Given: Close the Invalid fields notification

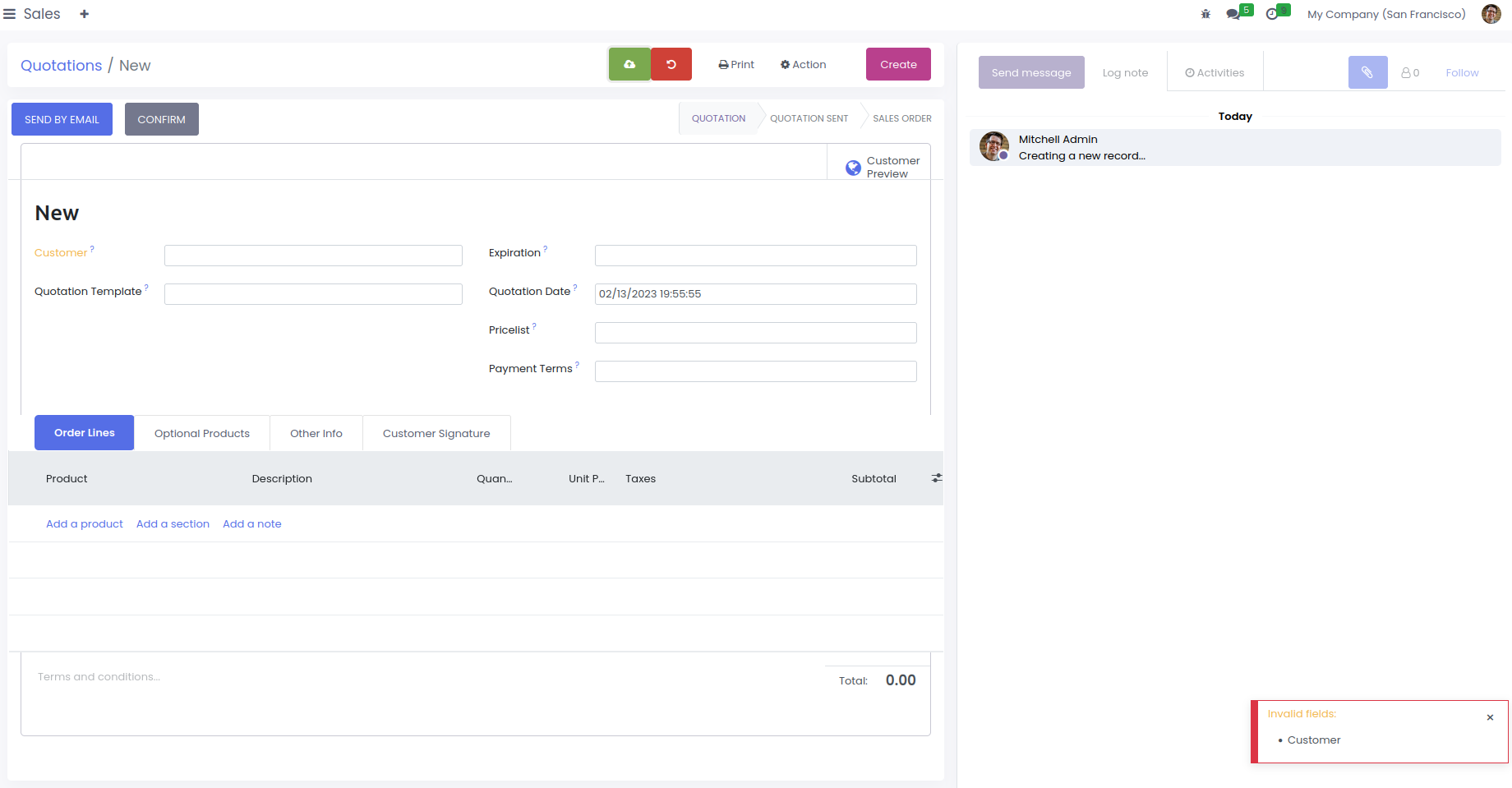Looking at the screenshot, I should 1490,717.
